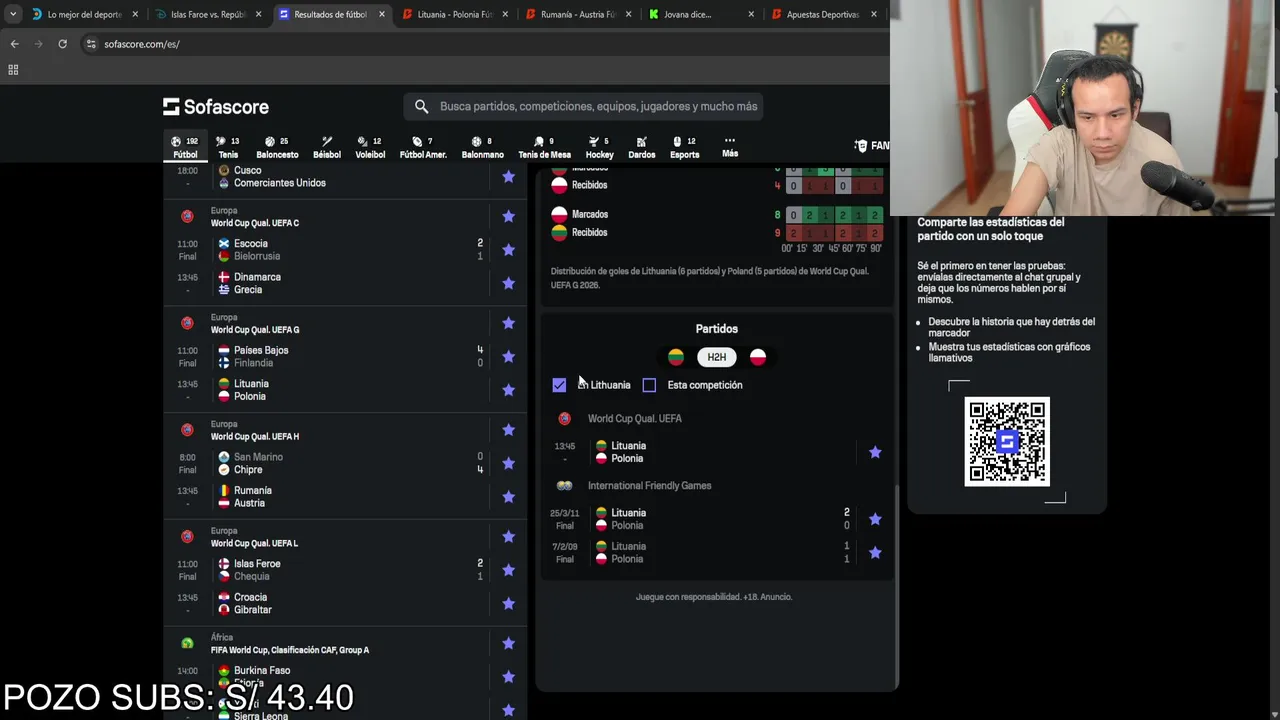Open the Balonmano sport category
1280x720 pixels.
(482, 147)
